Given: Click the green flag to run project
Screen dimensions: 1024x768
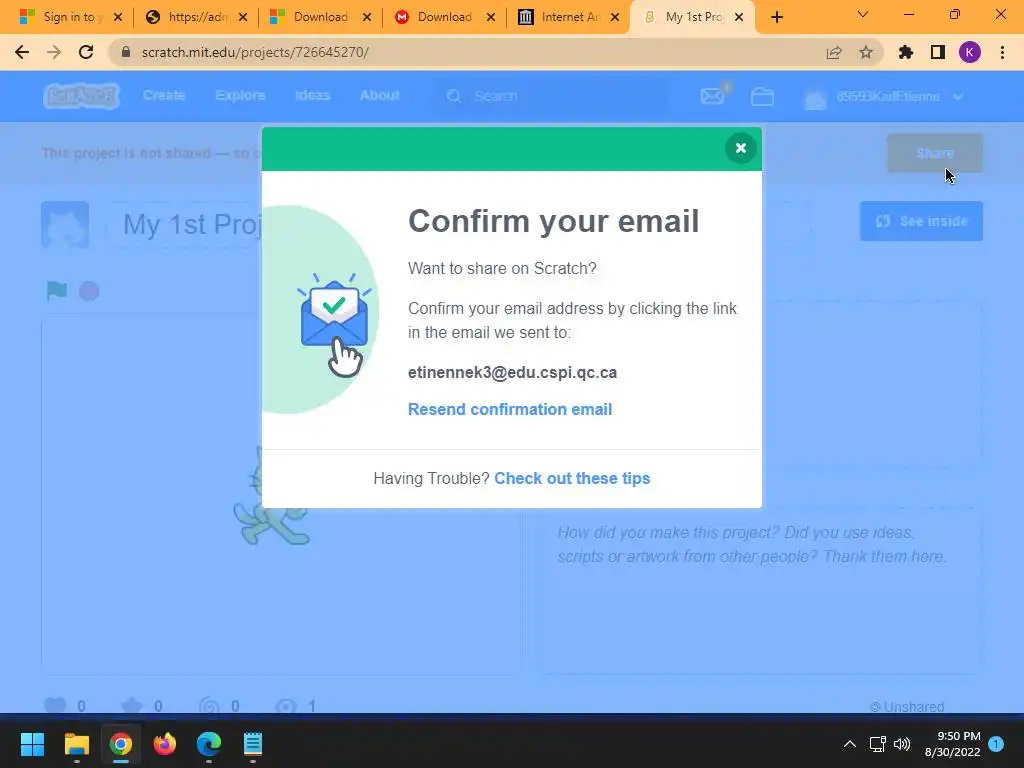Looking at the screenshot, I should tap(57, 290).
